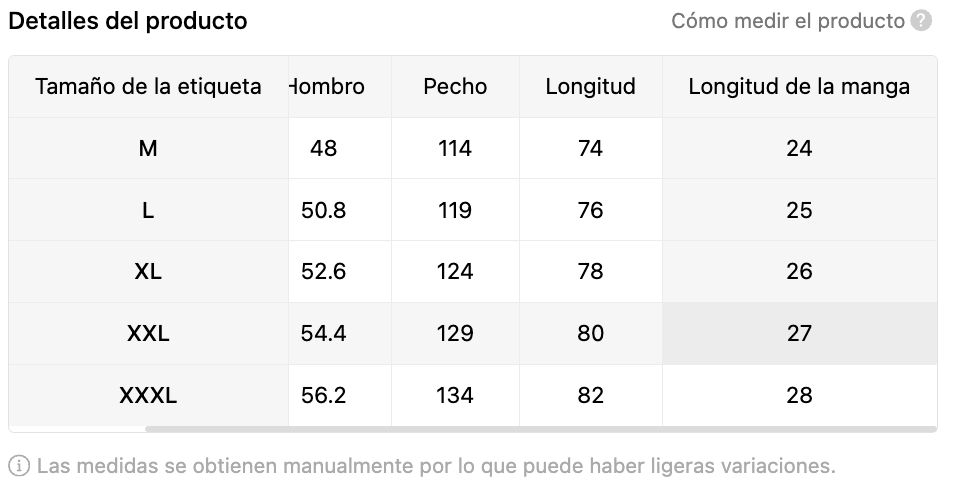Click the Detalles del producto heading
This screenshot has height=488, width=958.
128,21
